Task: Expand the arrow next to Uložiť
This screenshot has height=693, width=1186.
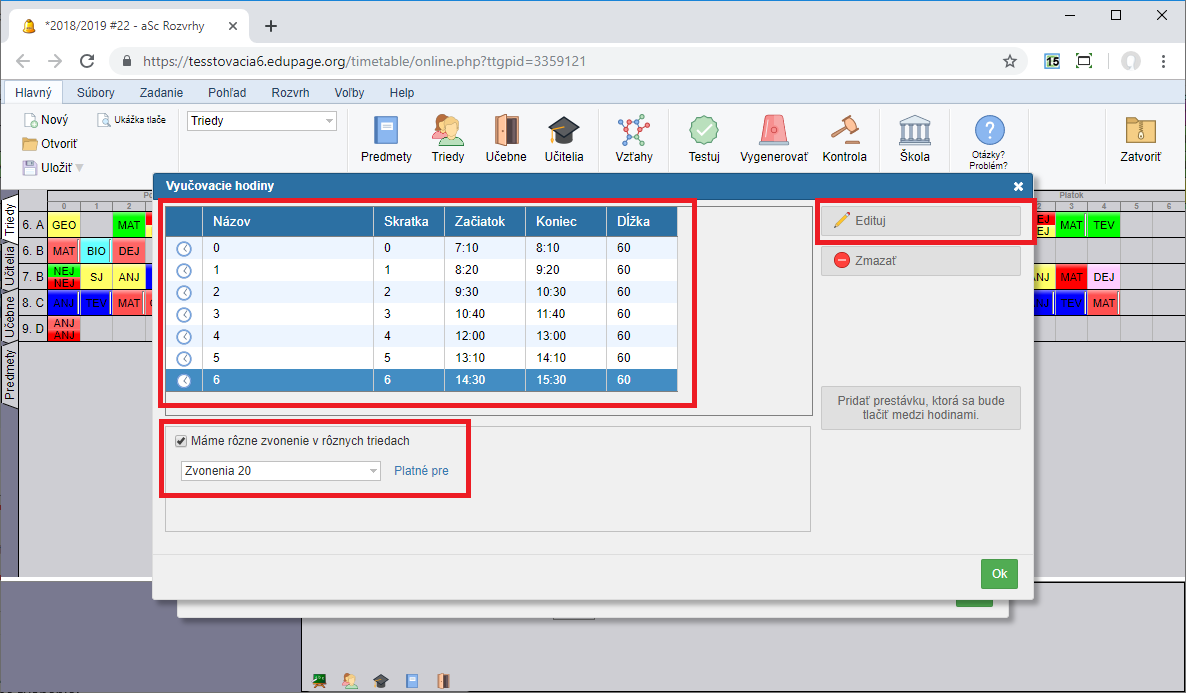Action: [79, 168]
